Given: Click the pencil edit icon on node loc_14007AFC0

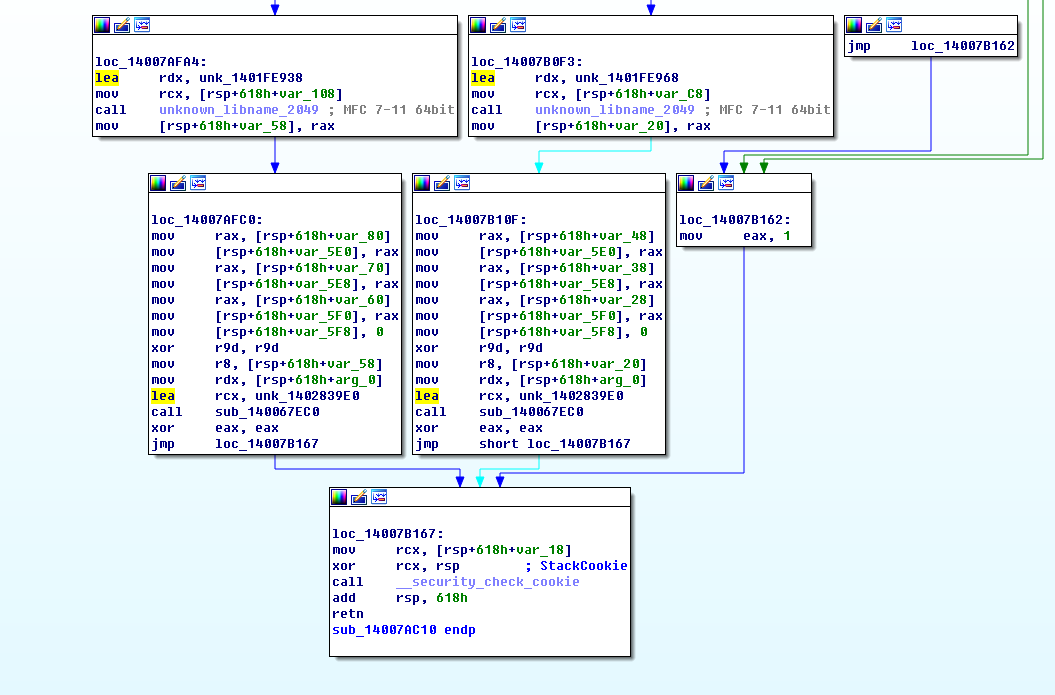Looking at the screenshot, I should click(x=178, y=183).
